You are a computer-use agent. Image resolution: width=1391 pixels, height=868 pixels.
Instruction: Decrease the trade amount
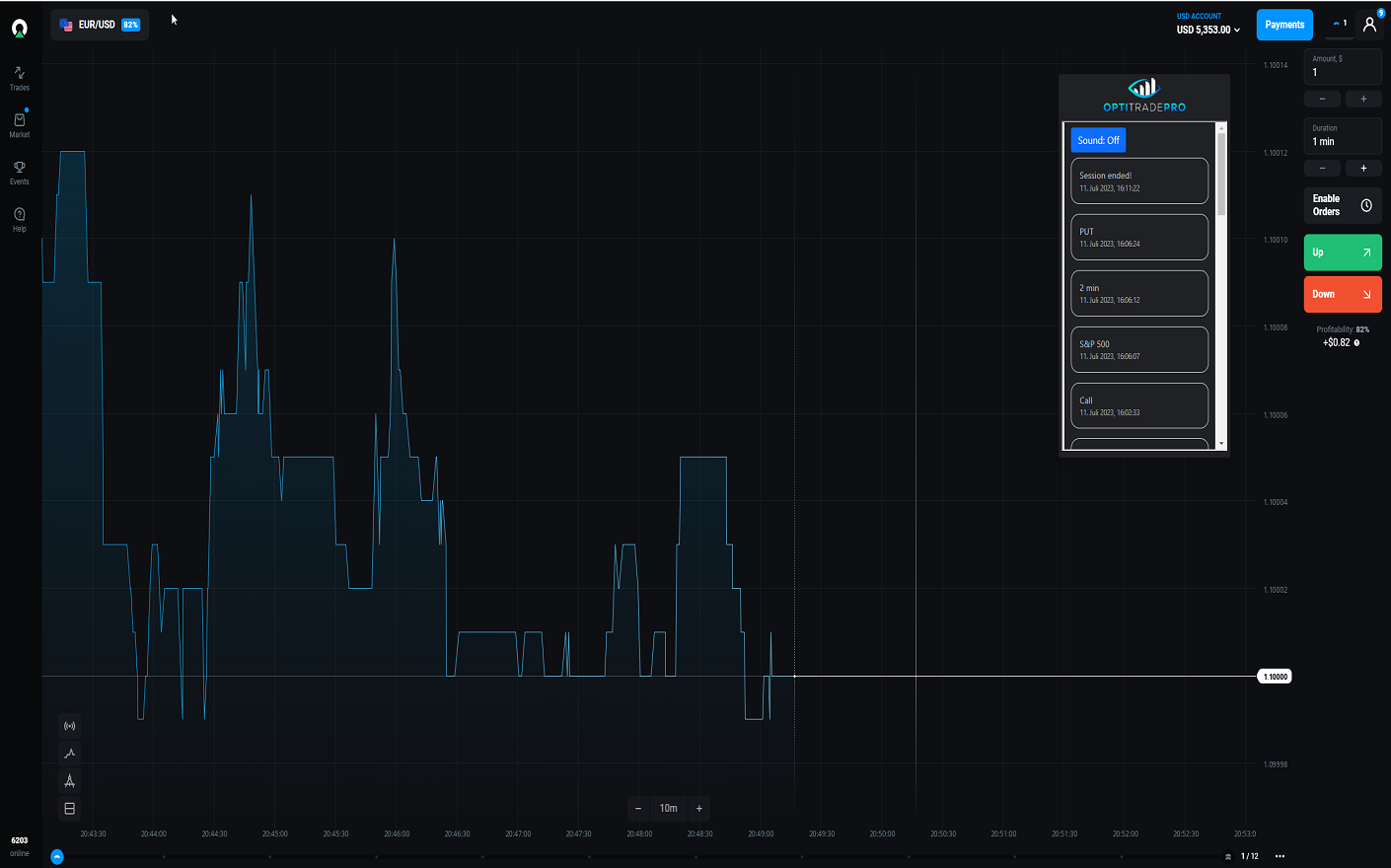click(x=1322, y=99)
